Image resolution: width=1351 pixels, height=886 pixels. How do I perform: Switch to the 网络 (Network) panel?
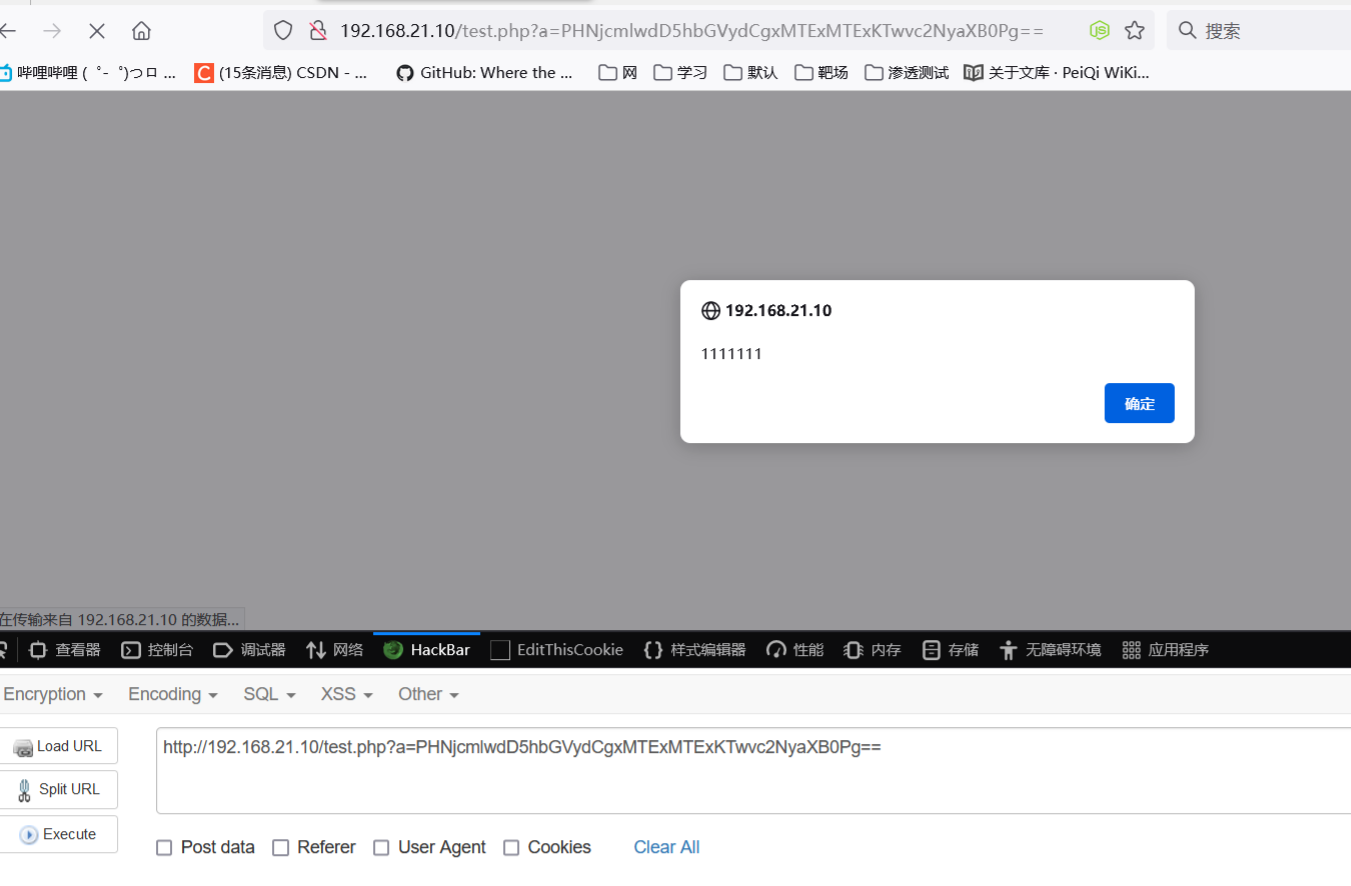tap(334, 649)
